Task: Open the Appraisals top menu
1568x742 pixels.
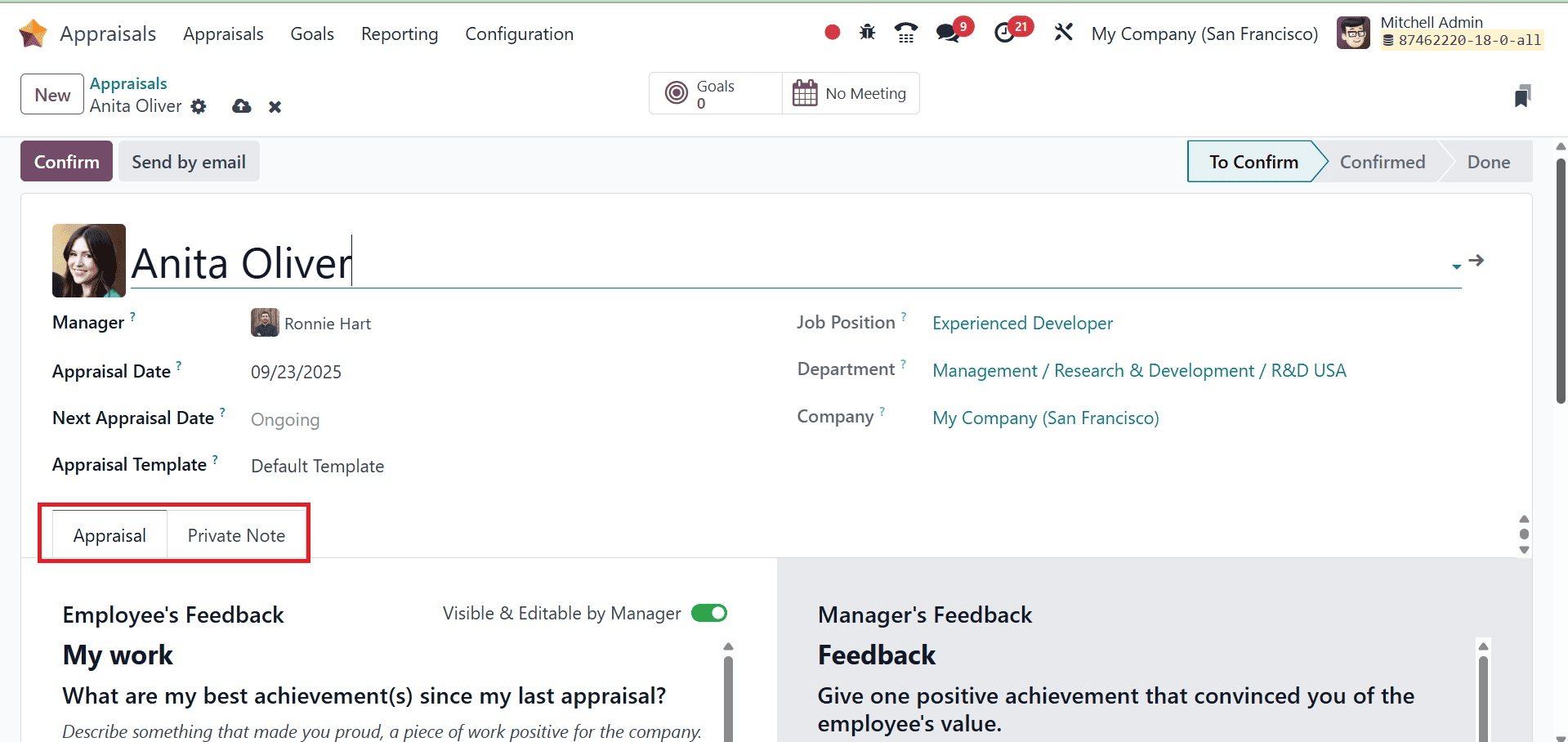Action: pyautogui.click(x=223, y=34)
